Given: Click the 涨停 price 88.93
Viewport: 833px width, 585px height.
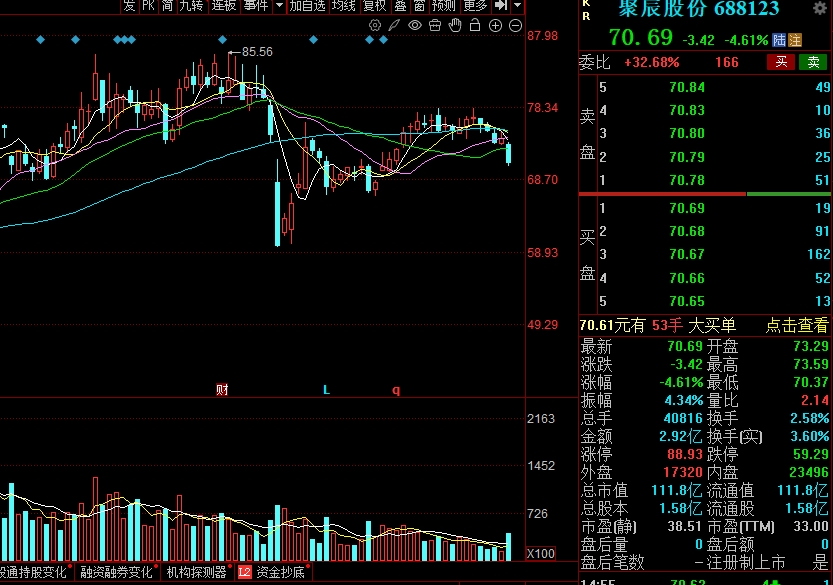Looking at the screenshot, I should tap(685, 454).
